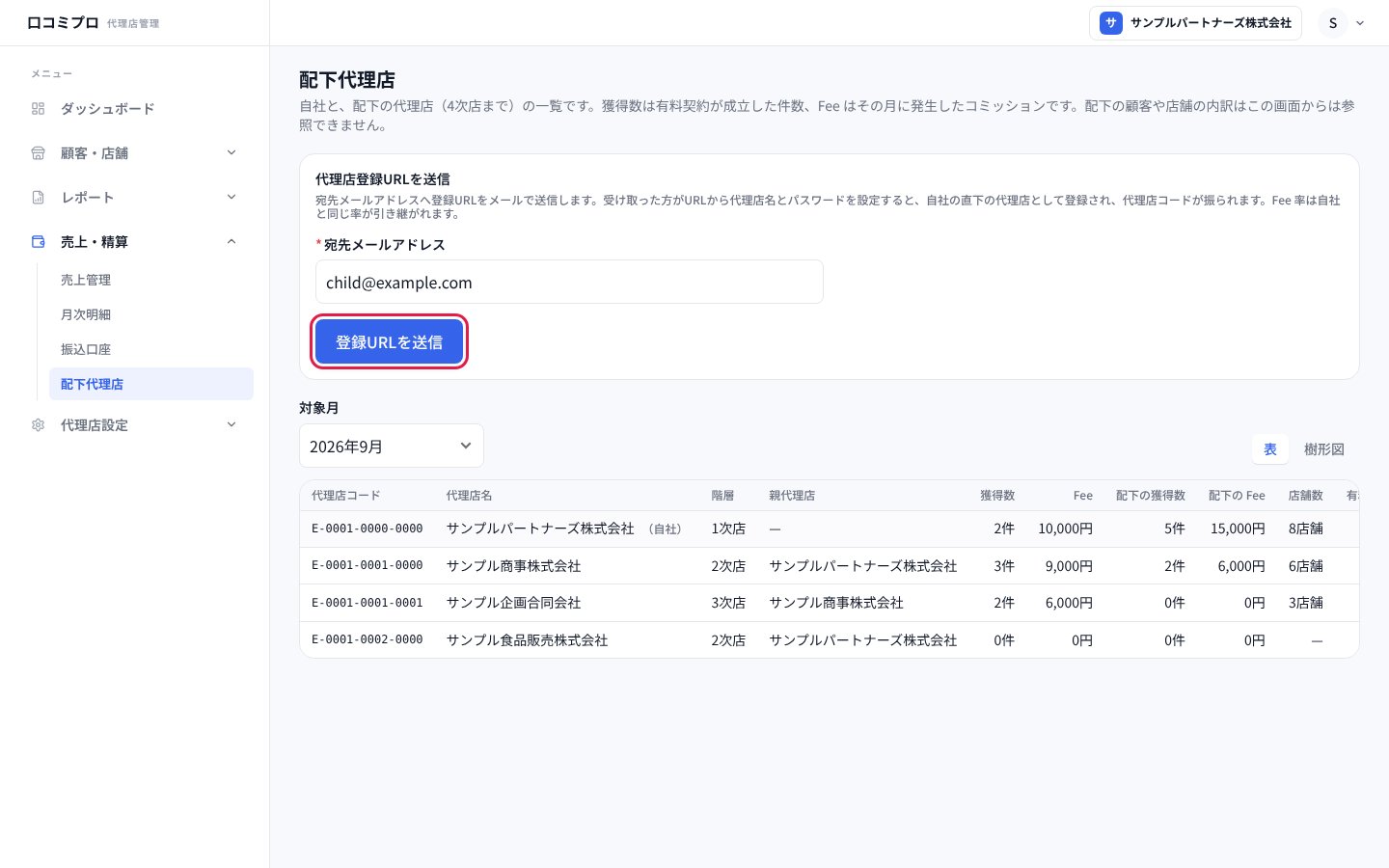This screenshot has height=868, width=1389.
Task: Click サンプル食品販売株式会社 agency name cell
Action: click(x=527, y=640)
